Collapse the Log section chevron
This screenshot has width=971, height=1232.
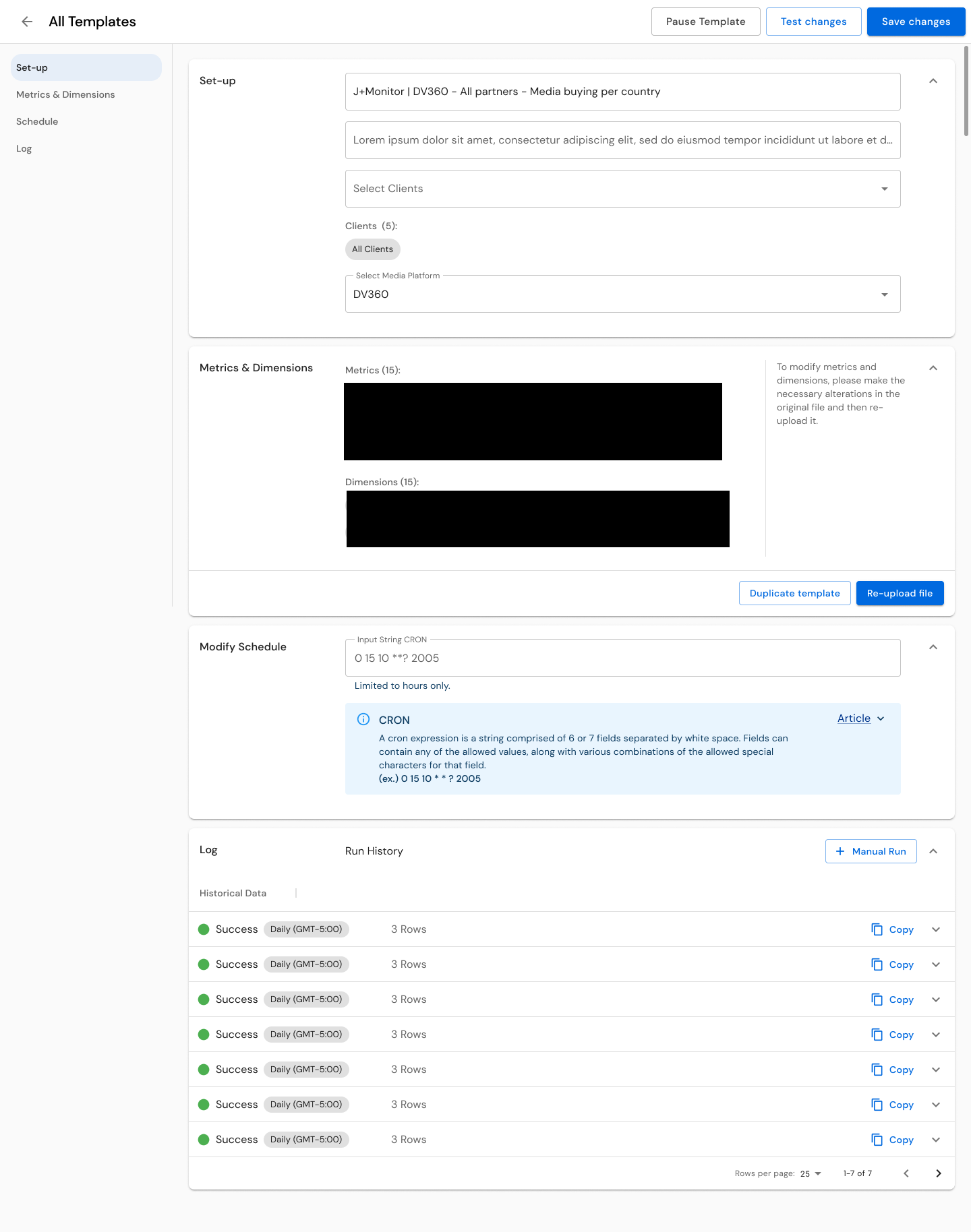(x=933, y=851)
